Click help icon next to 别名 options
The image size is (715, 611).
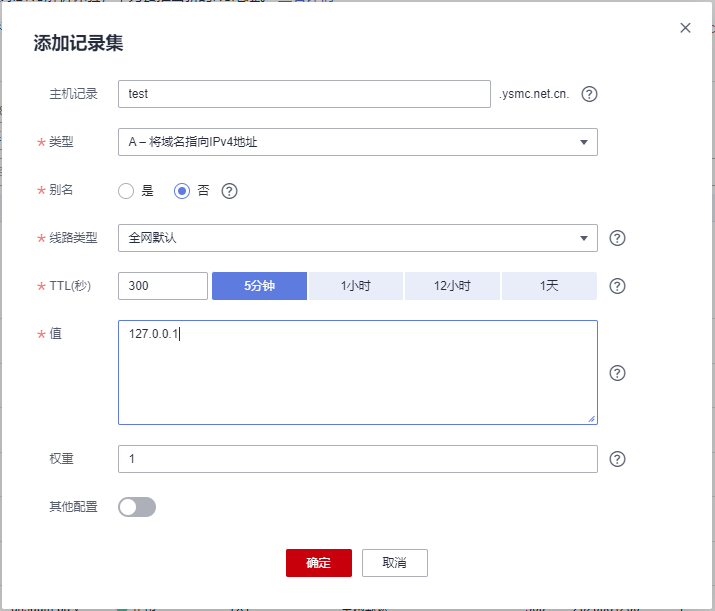pos(229,191)
